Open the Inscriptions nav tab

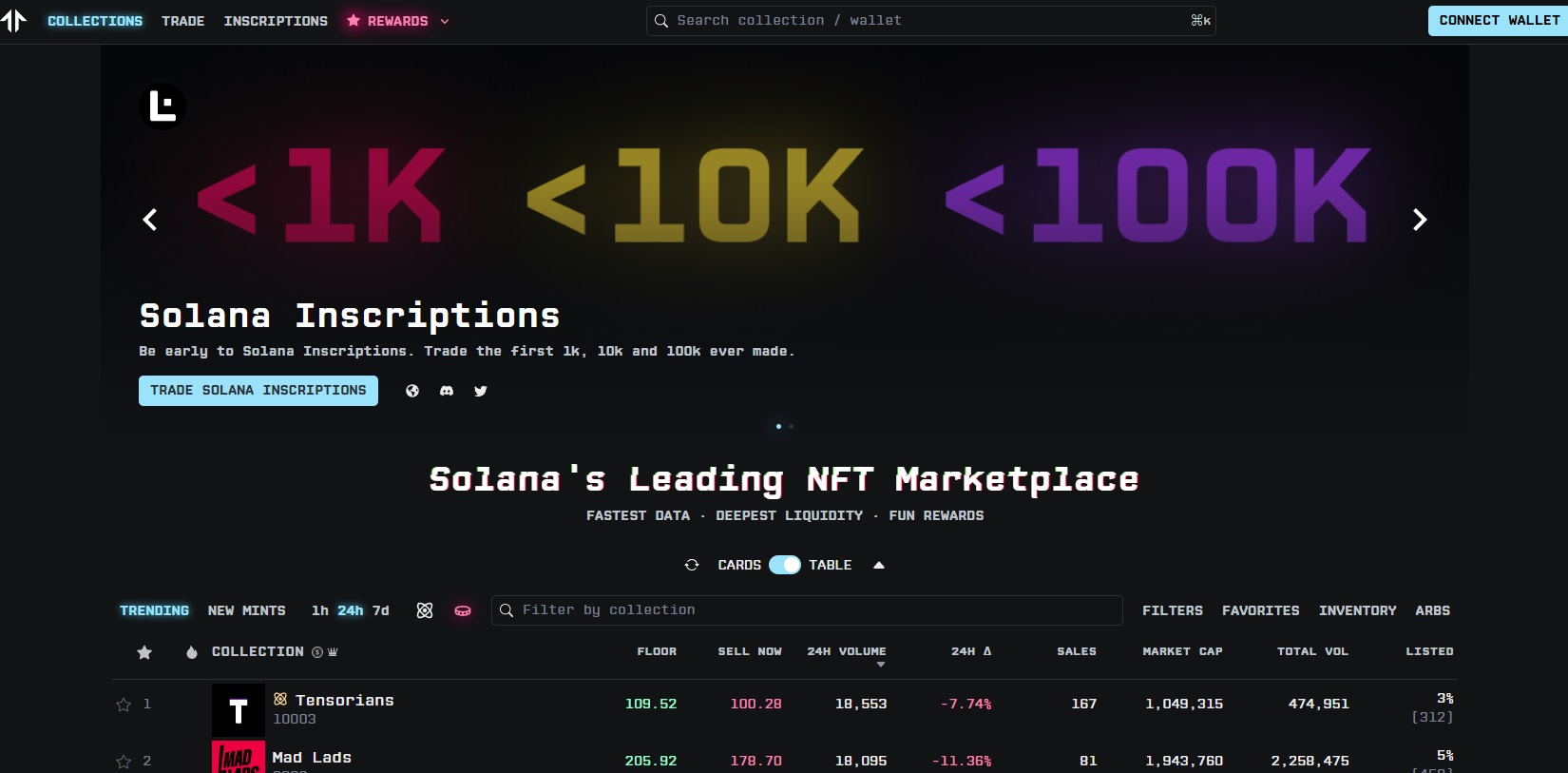point(276,21)
